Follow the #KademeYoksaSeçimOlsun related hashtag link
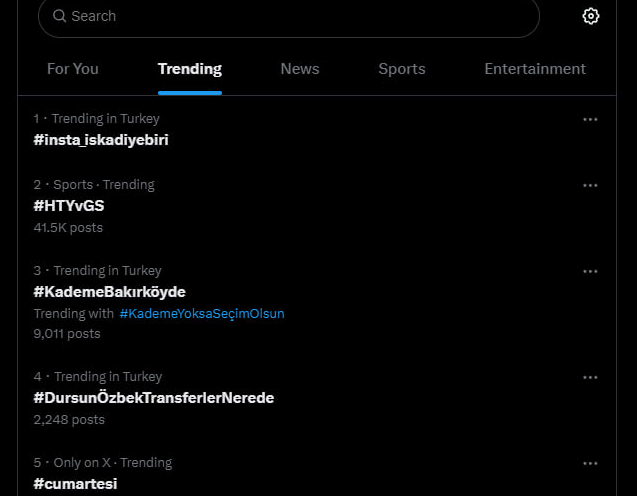Image resolution: width=637 pixels, height=496 pixels. 202,314
